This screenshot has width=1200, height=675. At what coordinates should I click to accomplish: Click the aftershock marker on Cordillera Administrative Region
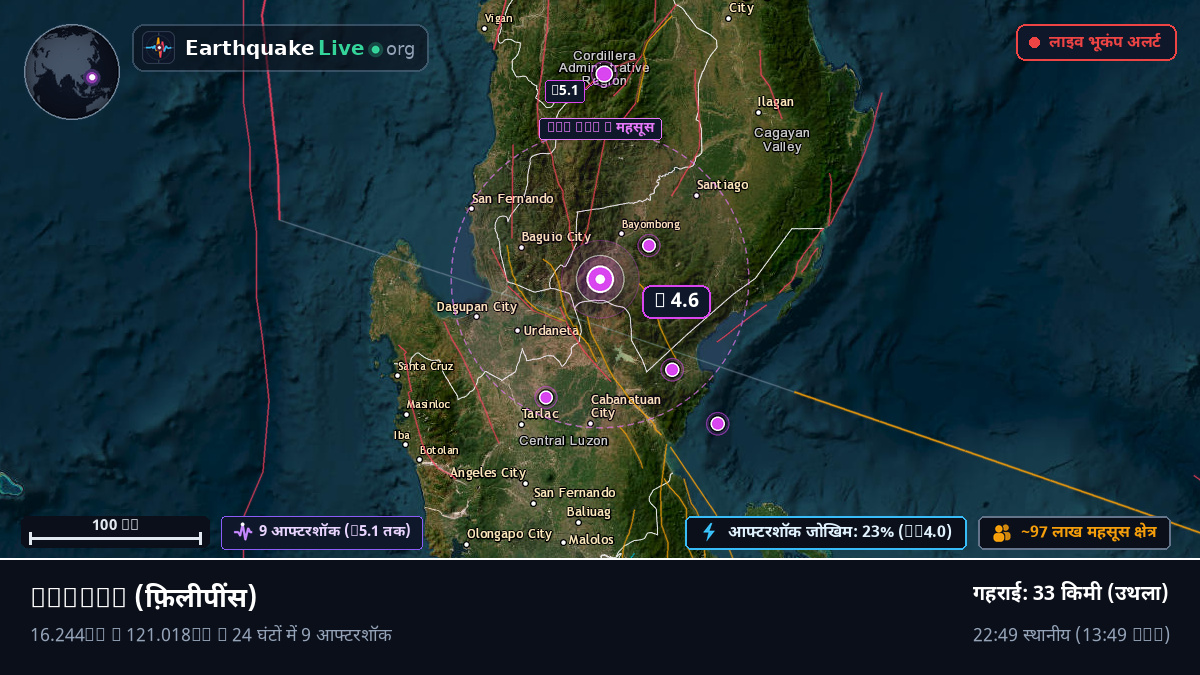(x=604, y=73)
